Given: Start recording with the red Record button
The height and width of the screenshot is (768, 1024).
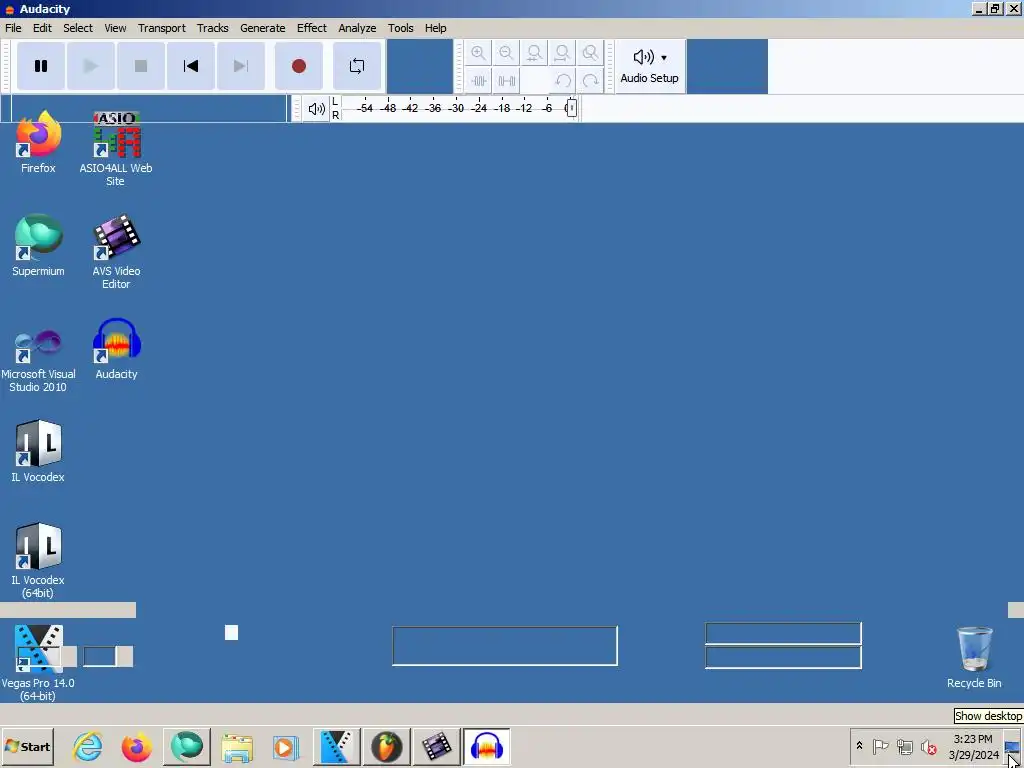Looking at the screenshot, I should (x=298, y=66).
